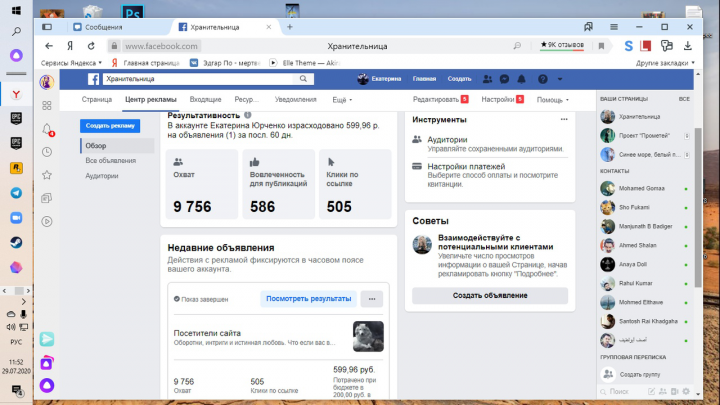Open Екатерина profile in Facebook header
The width and height of the screenshot is (720, 405).
[379, 79]
